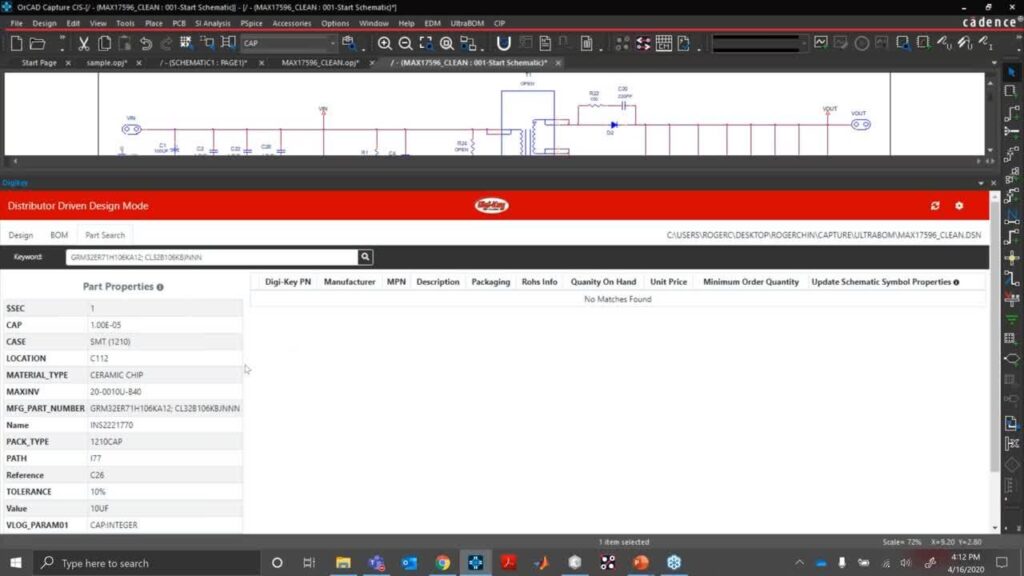This screenshot has width=1024, height=576.
Task: Click the Minimum Order Quantity column header
Action: click(x=750, y=282)
